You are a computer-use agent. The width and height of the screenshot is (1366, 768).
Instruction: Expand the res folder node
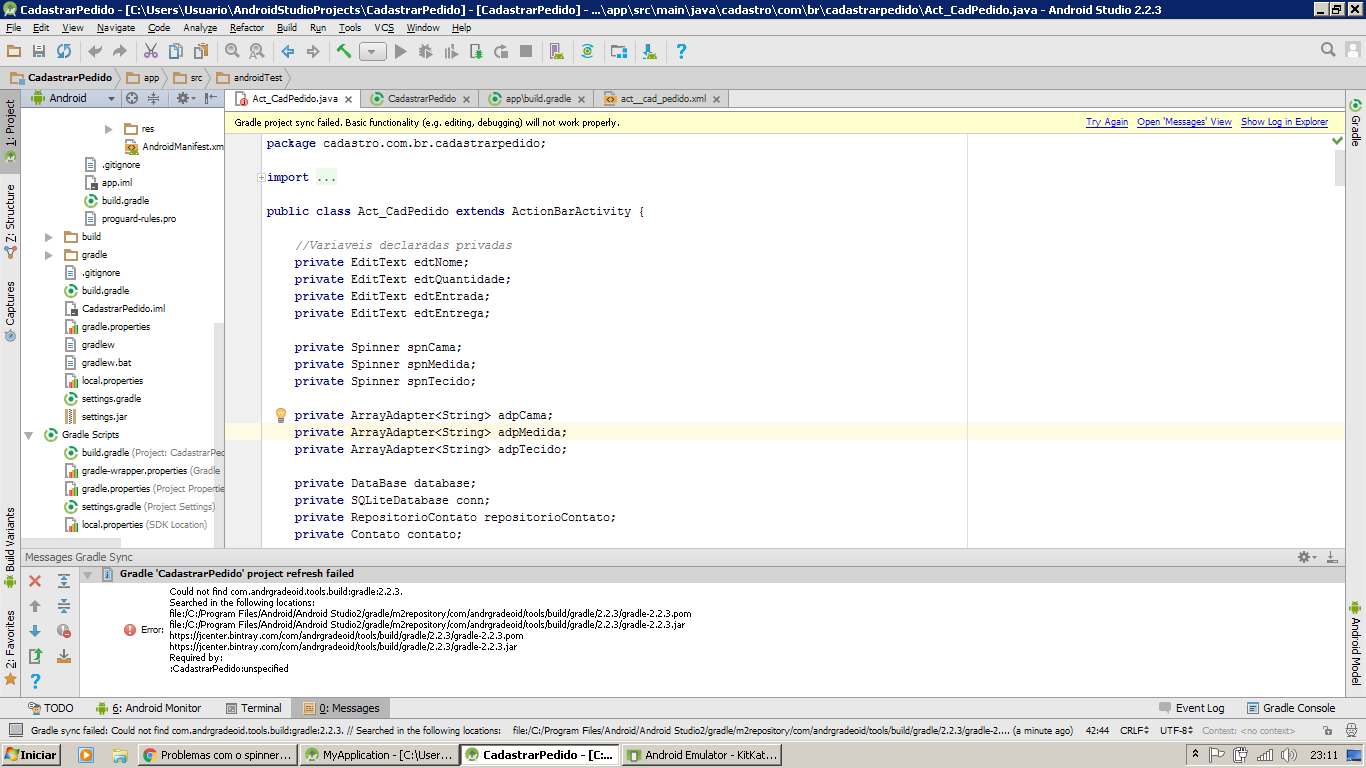point(109,129)
